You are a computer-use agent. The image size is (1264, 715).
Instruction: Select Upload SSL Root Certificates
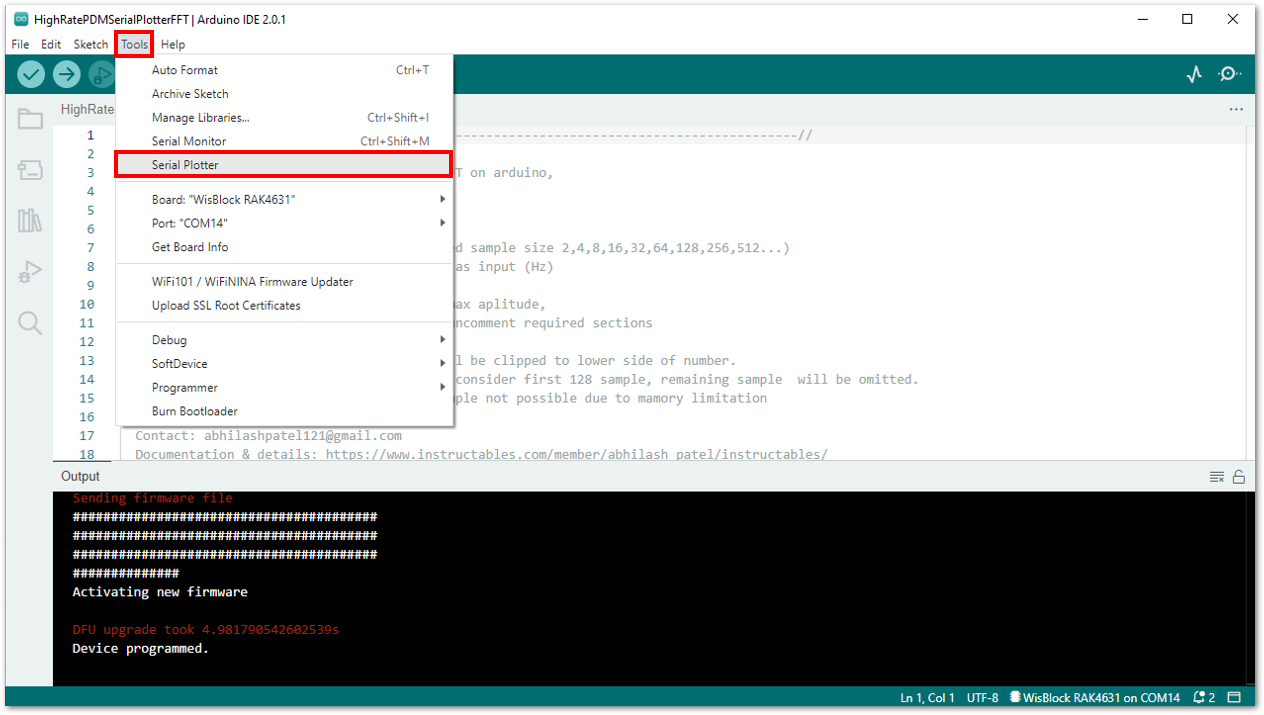pos(285,306)
